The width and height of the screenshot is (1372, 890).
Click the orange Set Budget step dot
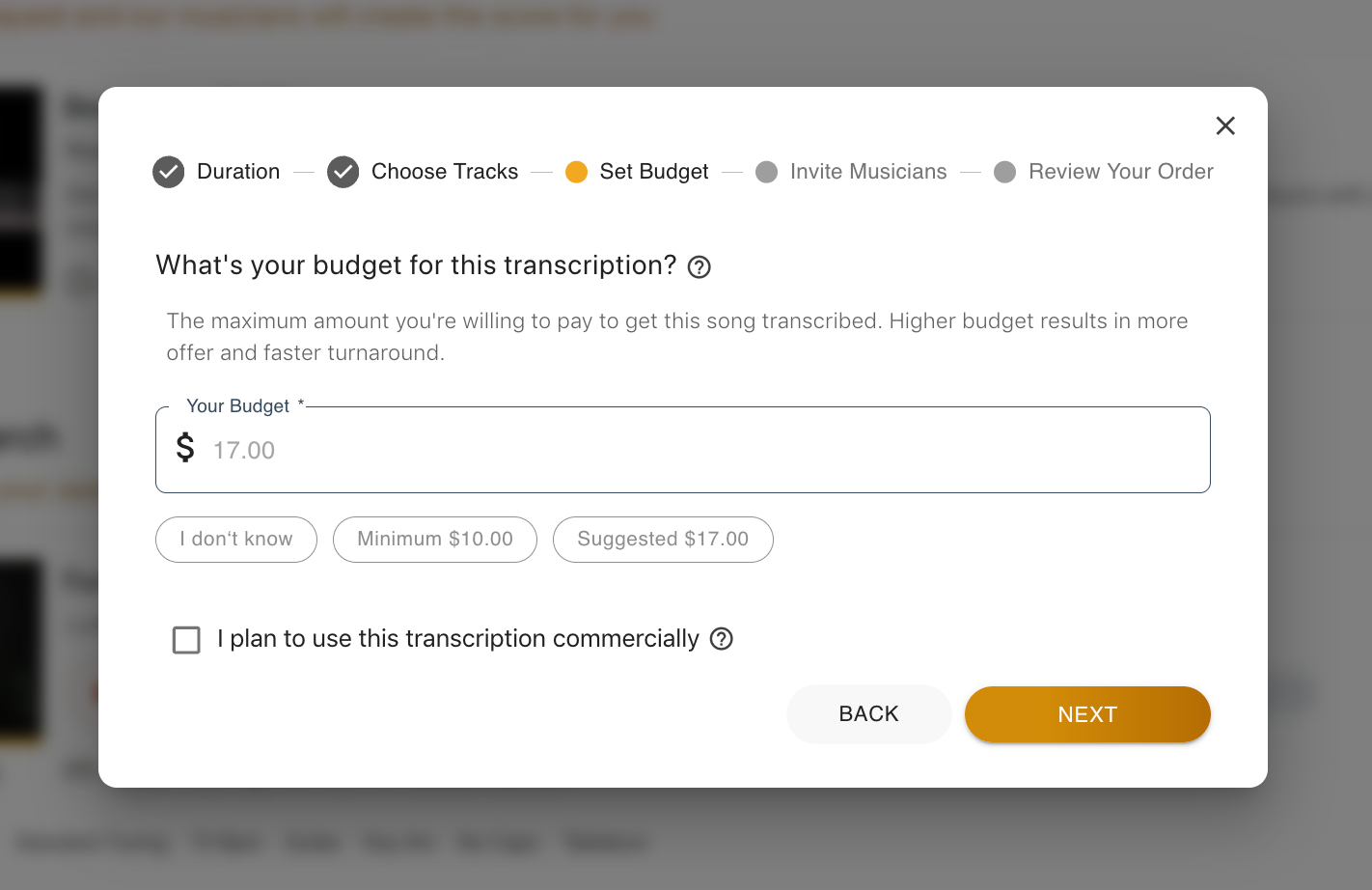point(576,172)
